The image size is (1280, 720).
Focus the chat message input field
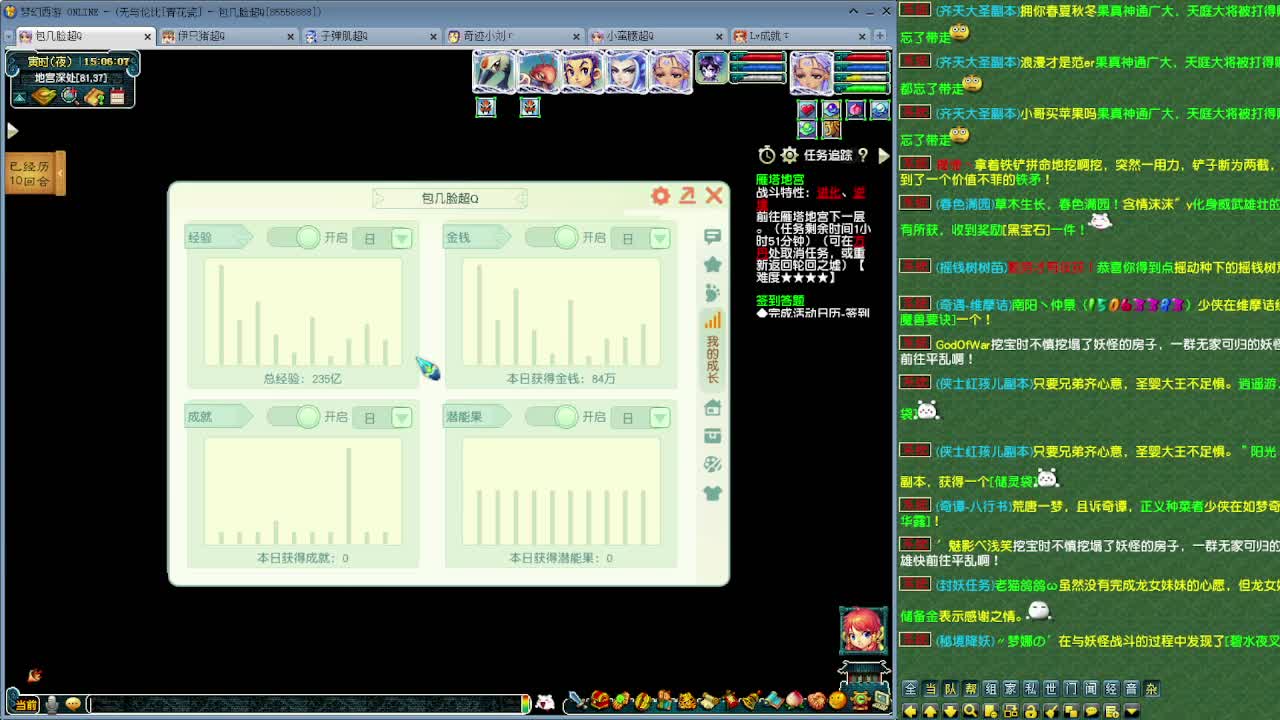coord(305,705)
